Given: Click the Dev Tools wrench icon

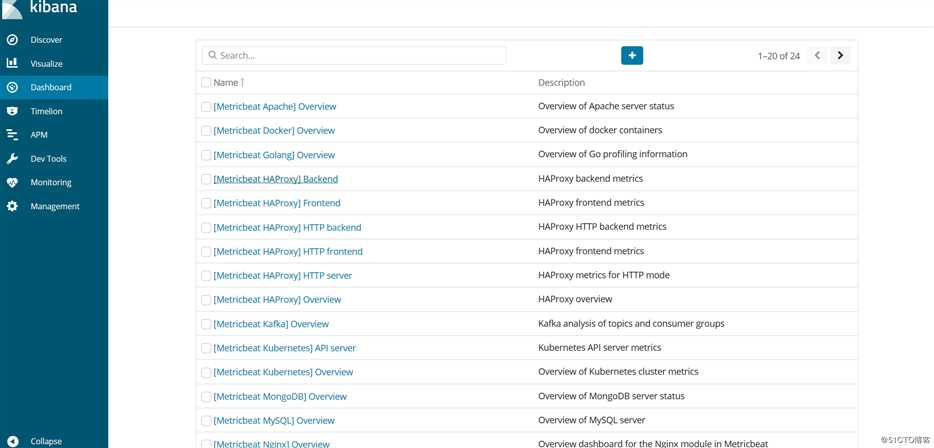Looking at the screenshot, I should click(x=12, y=158).
